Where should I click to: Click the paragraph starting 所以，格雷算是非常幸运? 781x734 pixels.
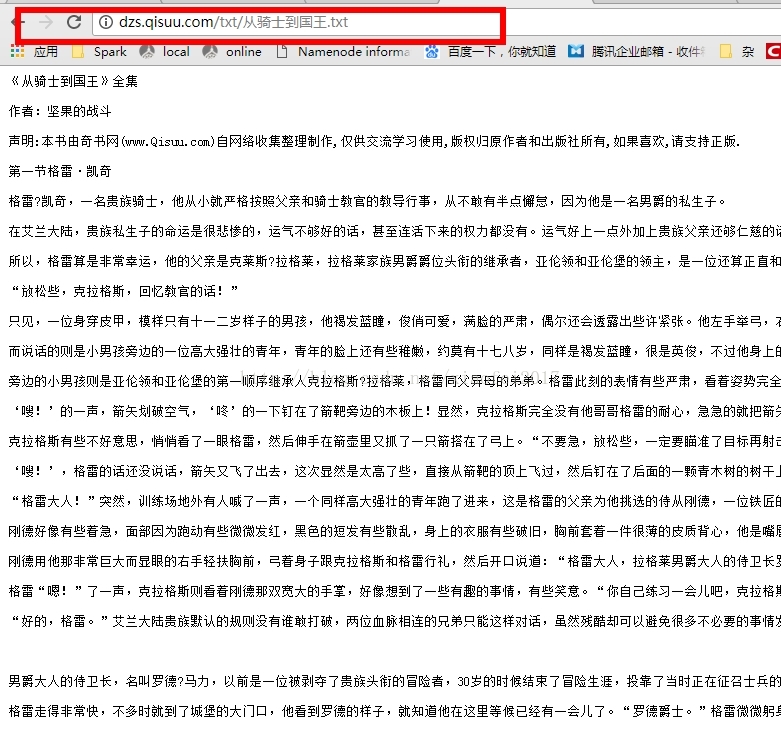(394, 261)
